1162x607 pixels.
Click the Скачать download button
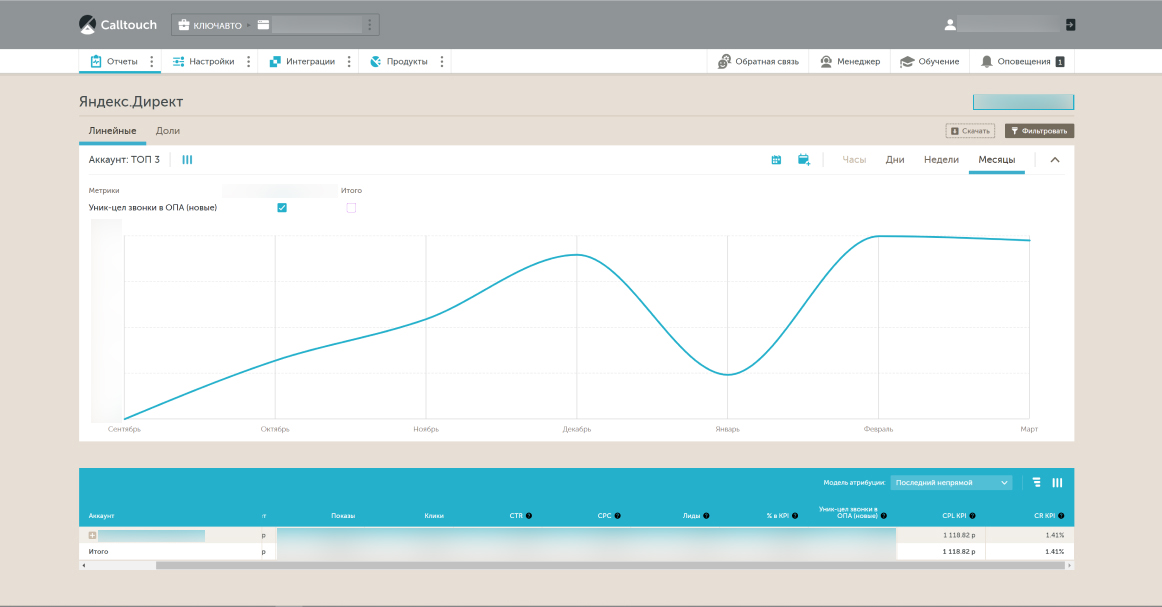(x=970, y=130)
